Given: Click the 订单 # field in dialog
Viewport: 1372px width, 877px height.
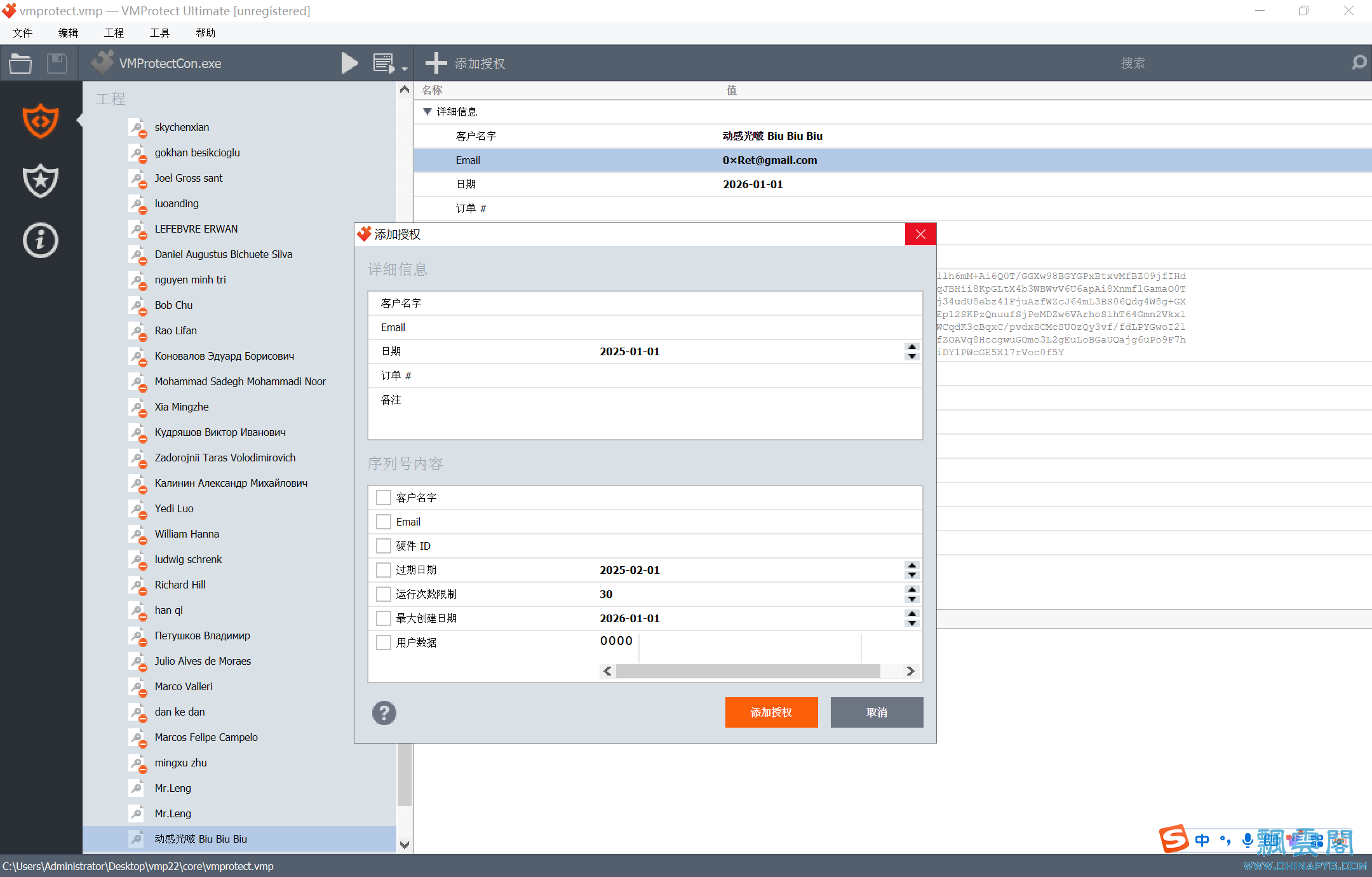Looking at the screenshot, I should pyautogui.click(x=758, y=376).
